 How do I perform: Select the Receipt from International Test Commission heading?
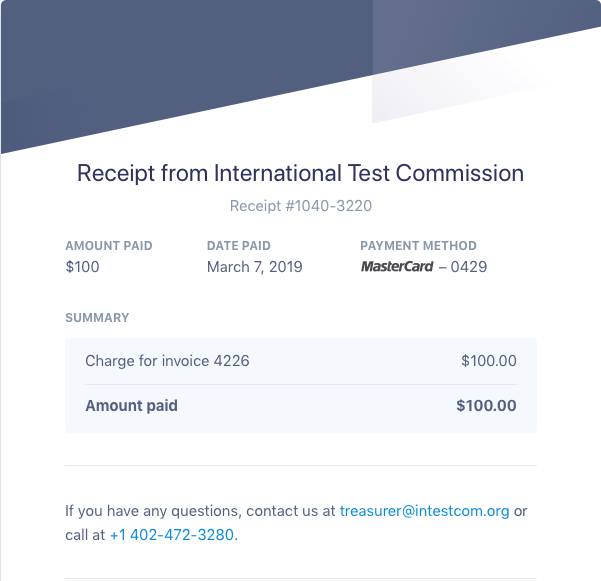click(x=300, y=173)
